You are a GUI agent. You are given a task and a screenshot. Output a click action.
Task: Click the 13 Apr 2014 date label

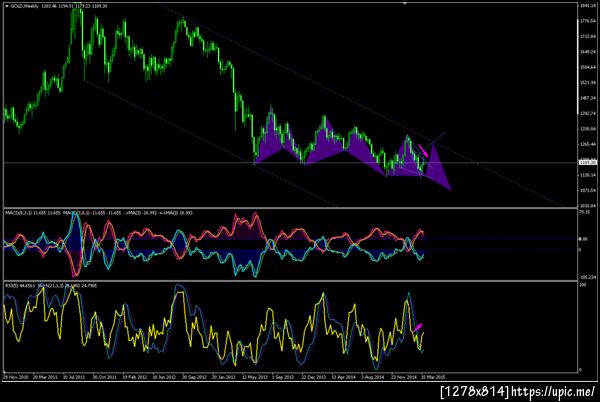[343, 377]
